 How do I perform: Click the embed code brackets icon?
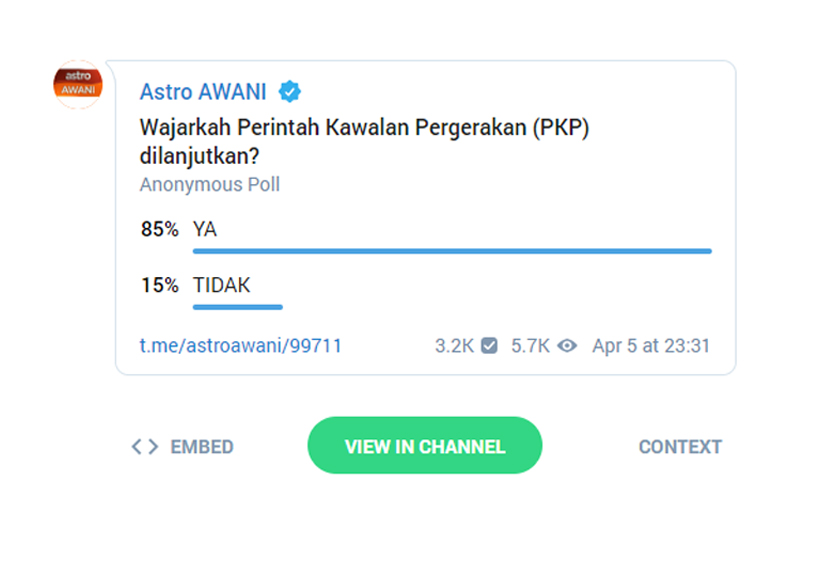coord(145,447)
